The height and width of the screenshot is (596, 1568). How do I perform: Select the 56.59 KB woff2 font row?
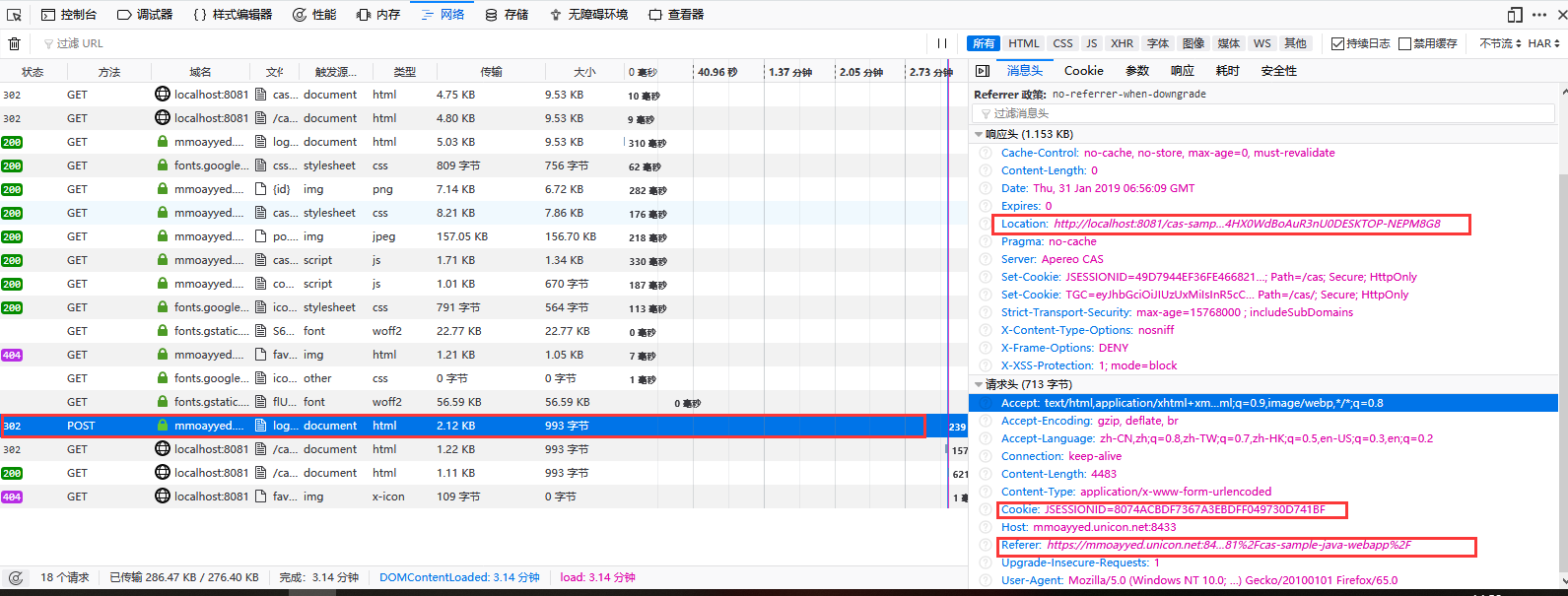click(483, 402)
